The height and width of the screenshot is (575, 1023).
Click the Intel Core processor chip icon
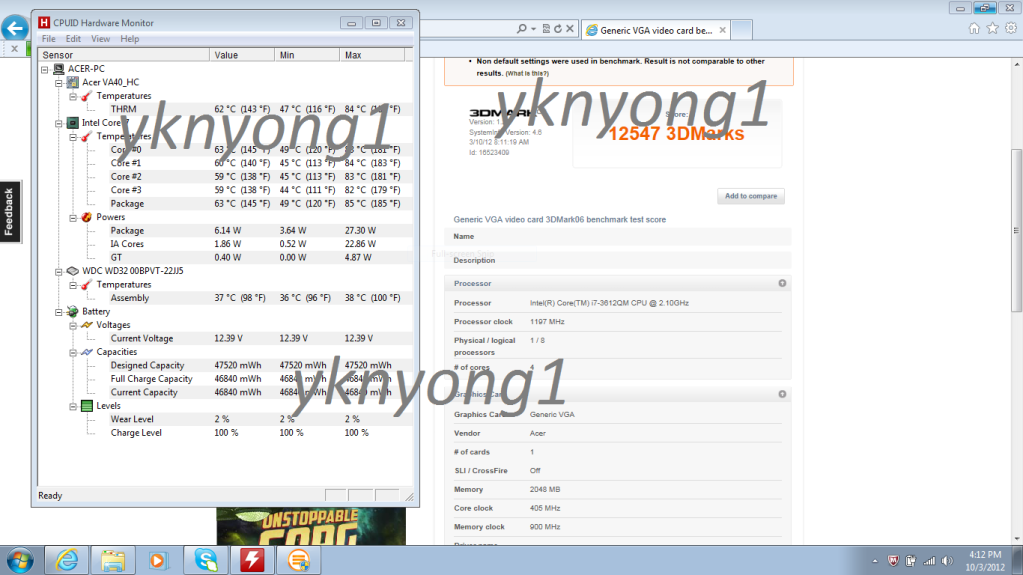(73, 123)
